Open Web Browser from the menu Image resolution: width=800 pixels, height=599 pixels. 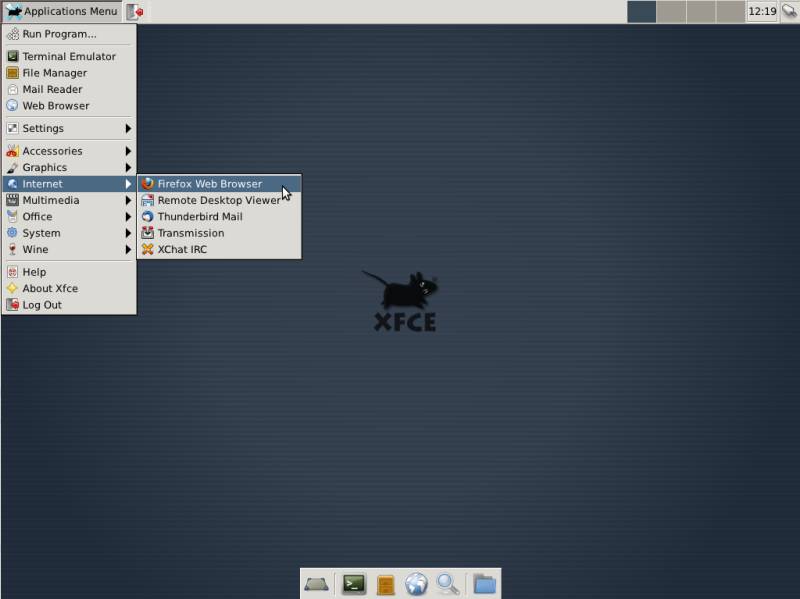69,106
